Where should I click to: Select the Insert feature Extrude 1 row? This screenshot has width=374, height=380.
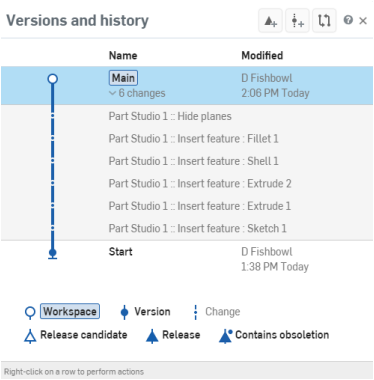click(x=187, y=206)
